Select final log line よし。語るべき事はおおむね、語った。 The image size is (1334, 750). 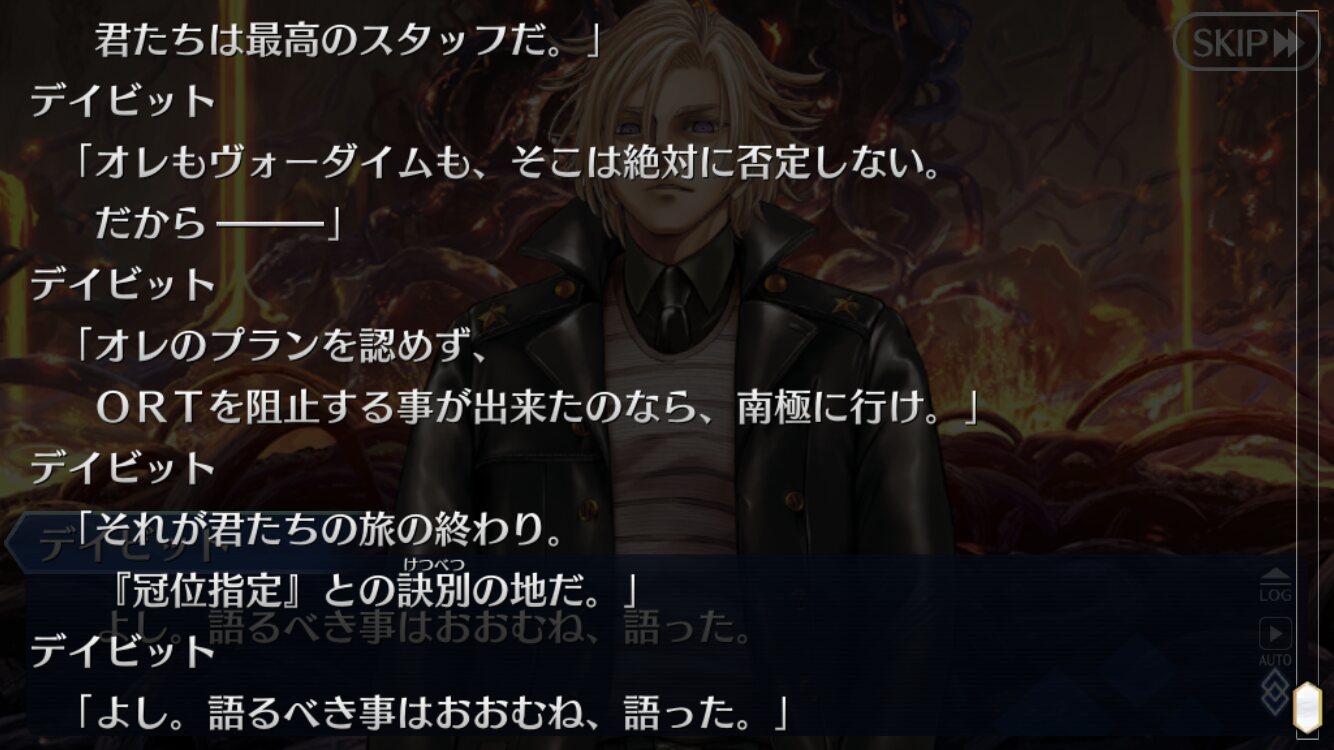[432, 713]
